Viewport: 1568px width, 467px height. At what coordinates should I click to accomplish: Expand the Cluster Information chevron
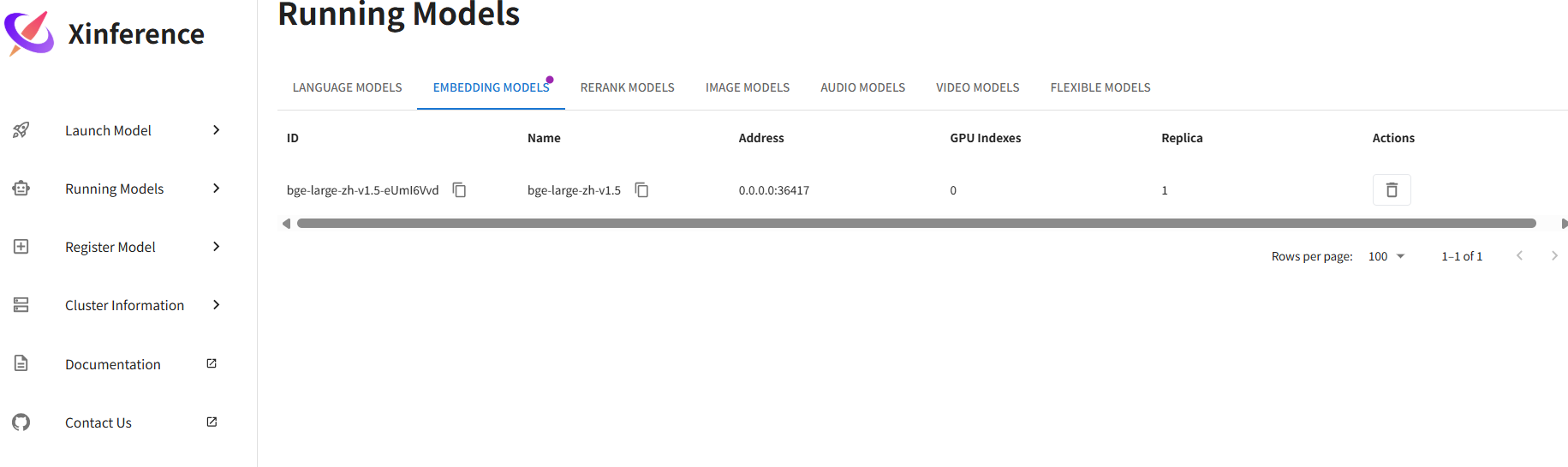click(217, 305)
